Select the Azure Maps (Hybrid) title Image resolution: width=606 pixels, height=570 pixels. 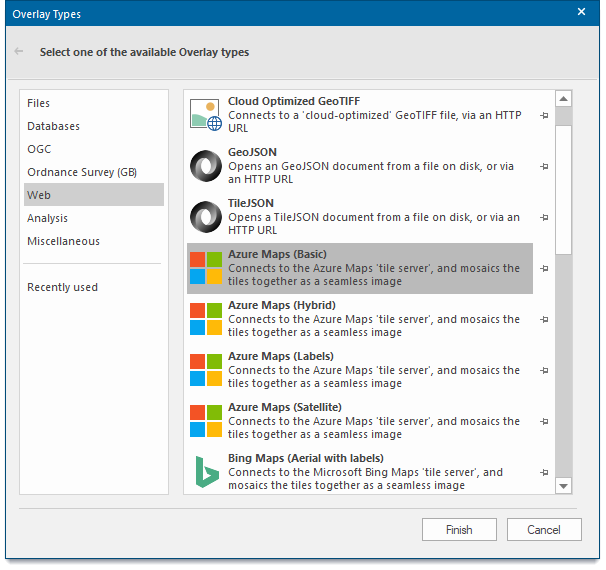coord(282,305)
